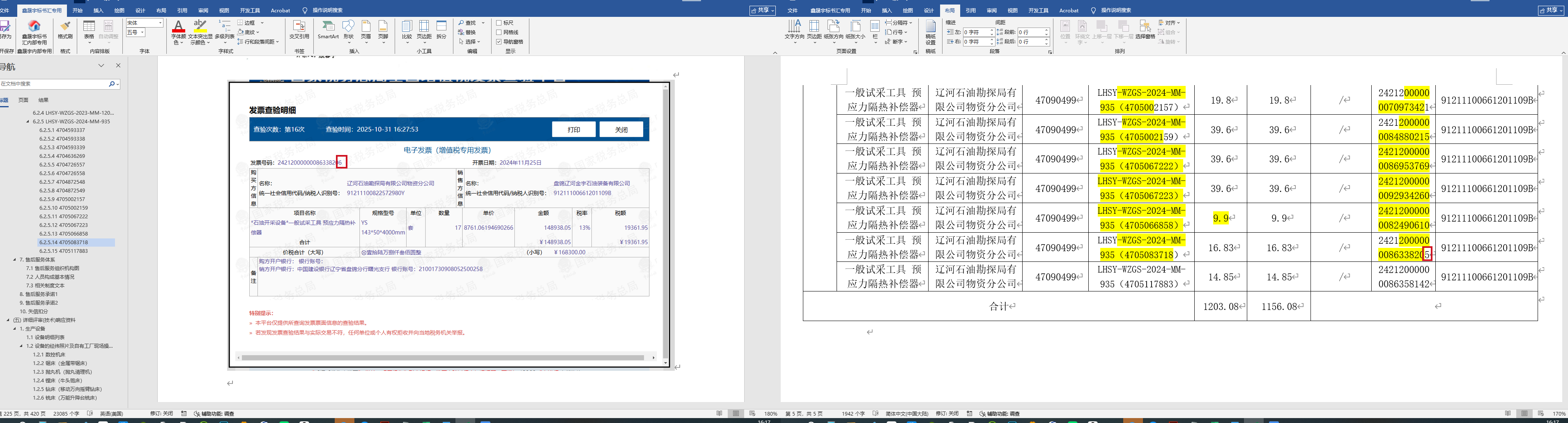
Task: Collapse the 6.2.5 LHSY-WZGS-2024-MM-935 heading
Action: tap(28, 121)
